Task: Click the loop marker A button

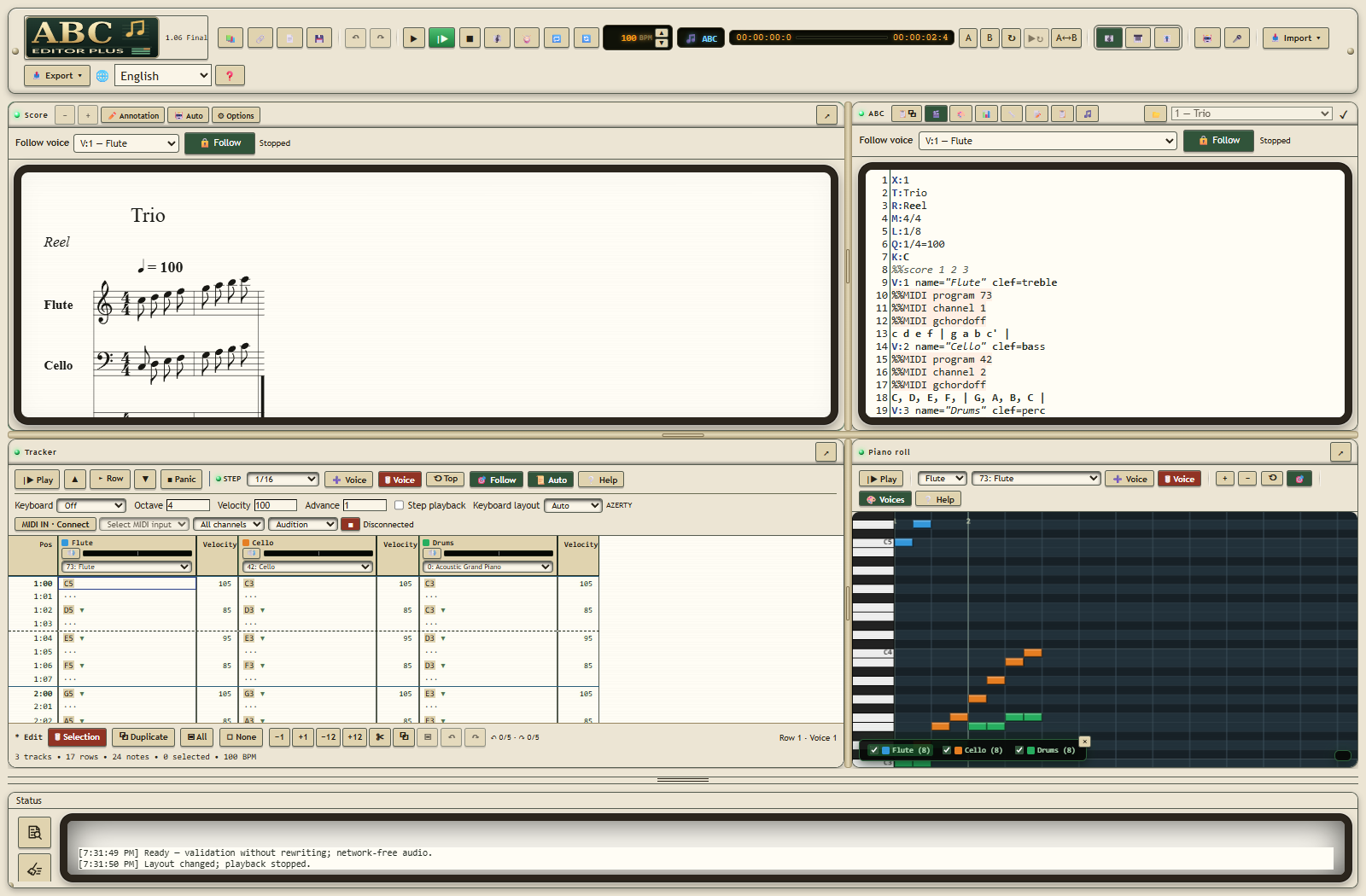Action: (x=968, y=38)
